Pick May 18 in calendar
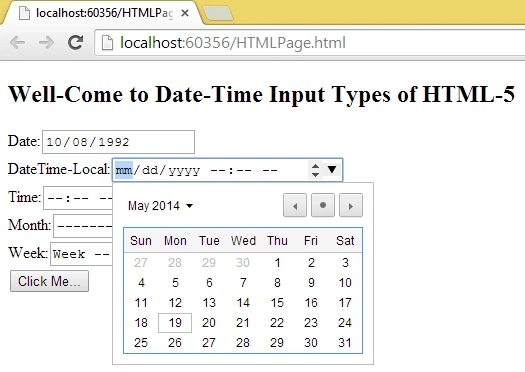Image resolution: width=525 pixels, height=372 pixels. tap(141, 323)
